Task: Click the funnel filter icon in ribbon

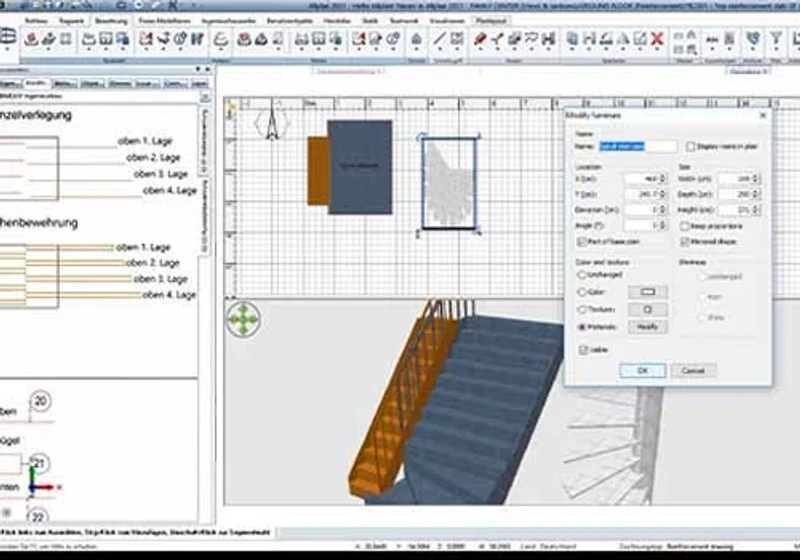Action: tap(776, 38)
